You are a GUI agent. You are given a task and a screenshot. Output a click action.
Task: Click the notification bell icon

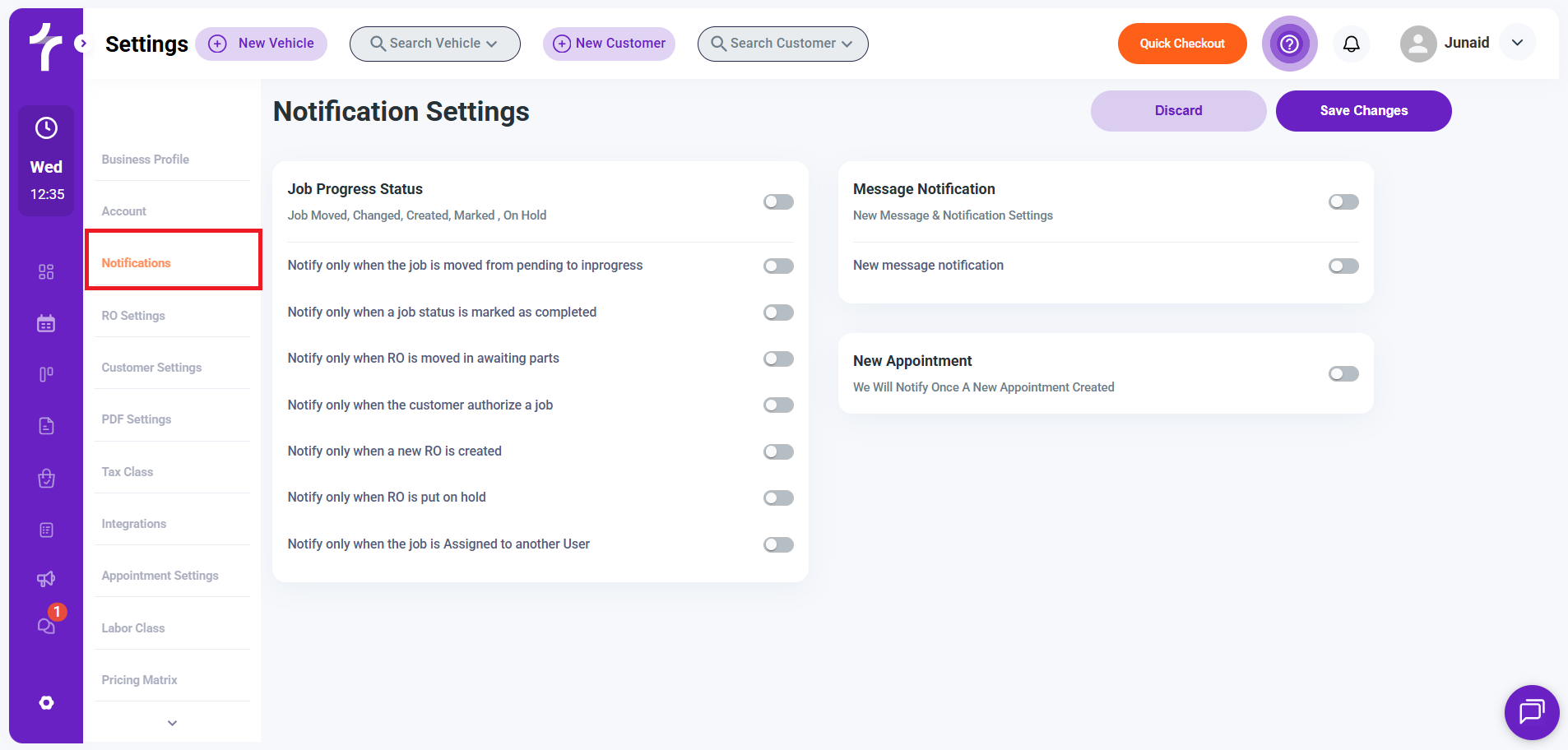(1351, 44)
